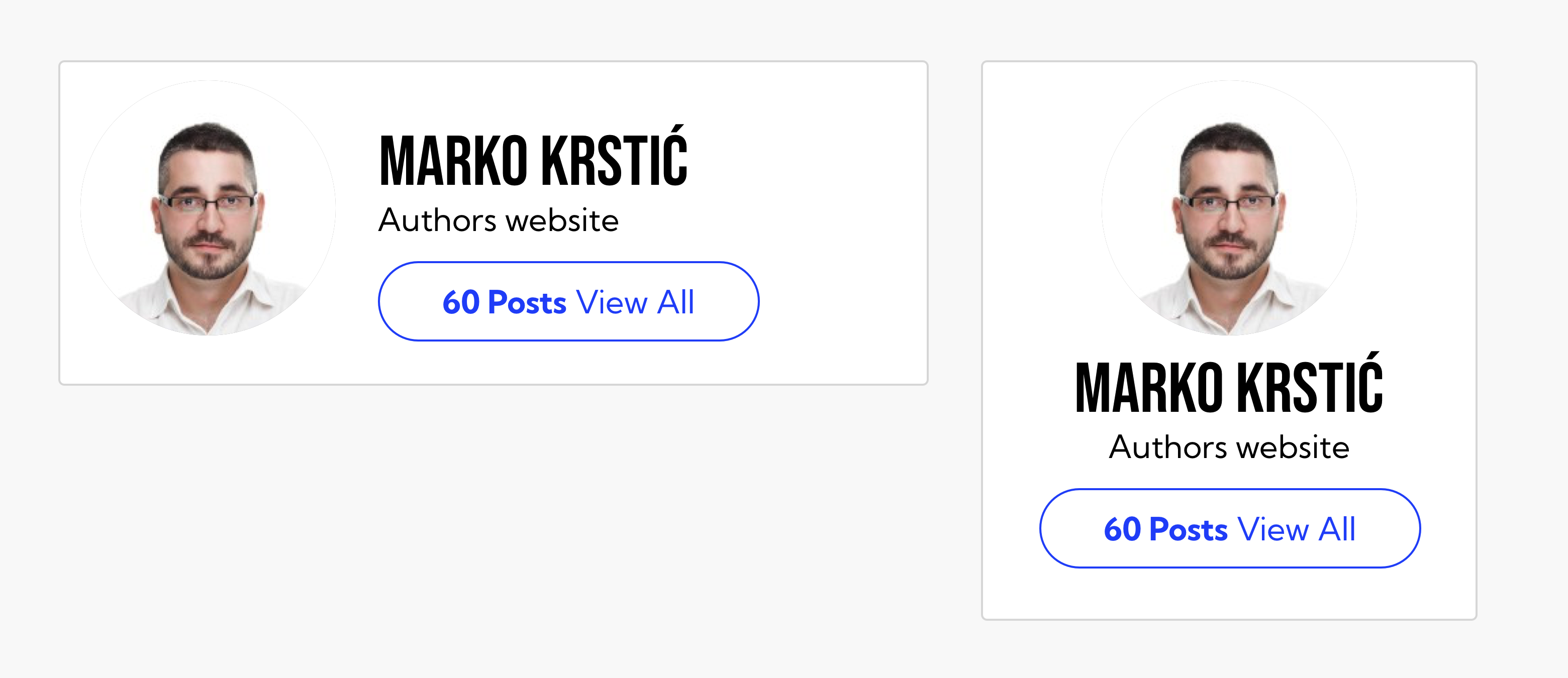Click 'View All' text in horizontal card button
The image size is (1568, 678).
(635, 302)
